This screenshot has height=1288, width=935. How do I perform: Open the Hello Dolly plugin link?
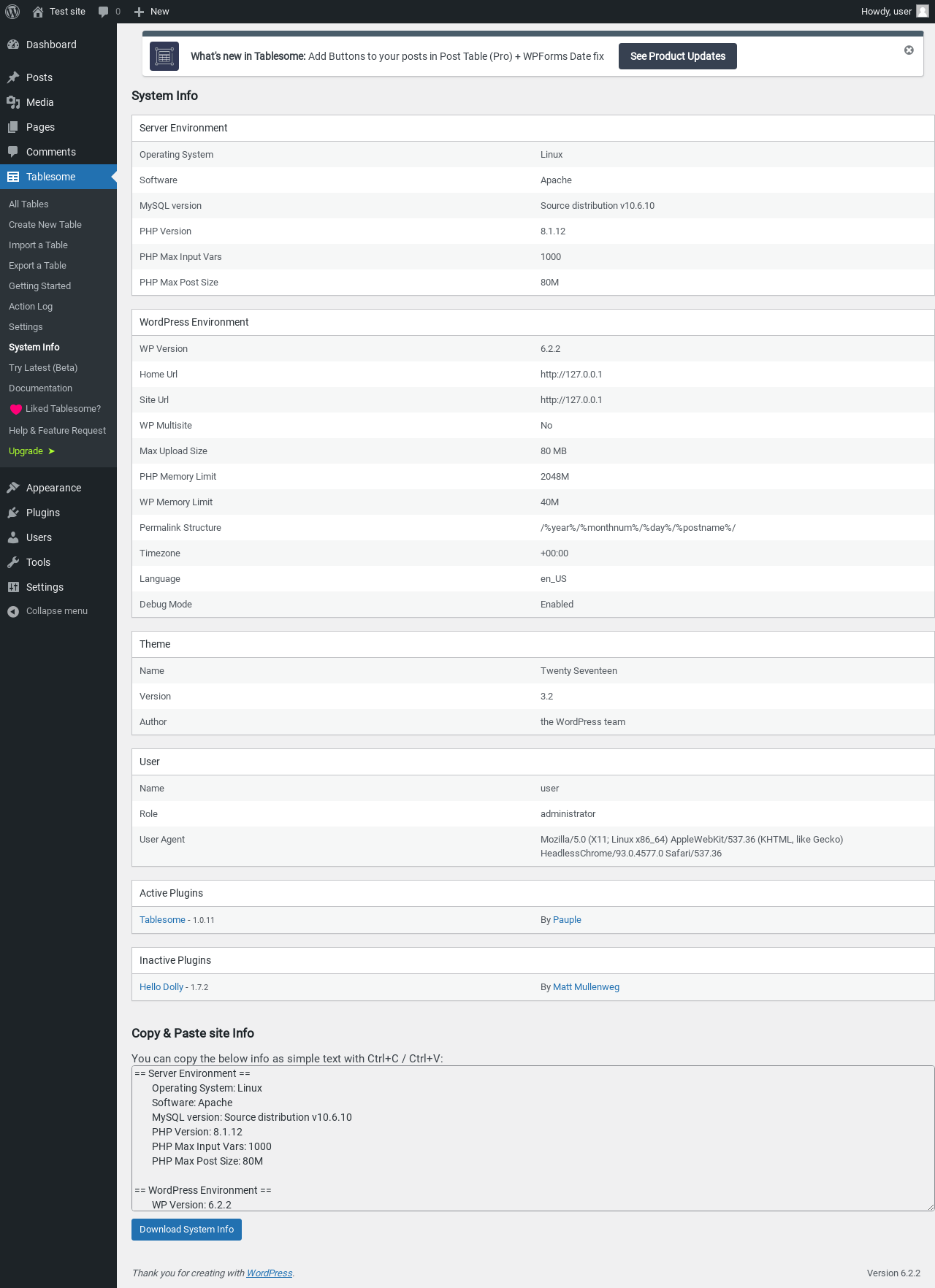pos(161,987)
